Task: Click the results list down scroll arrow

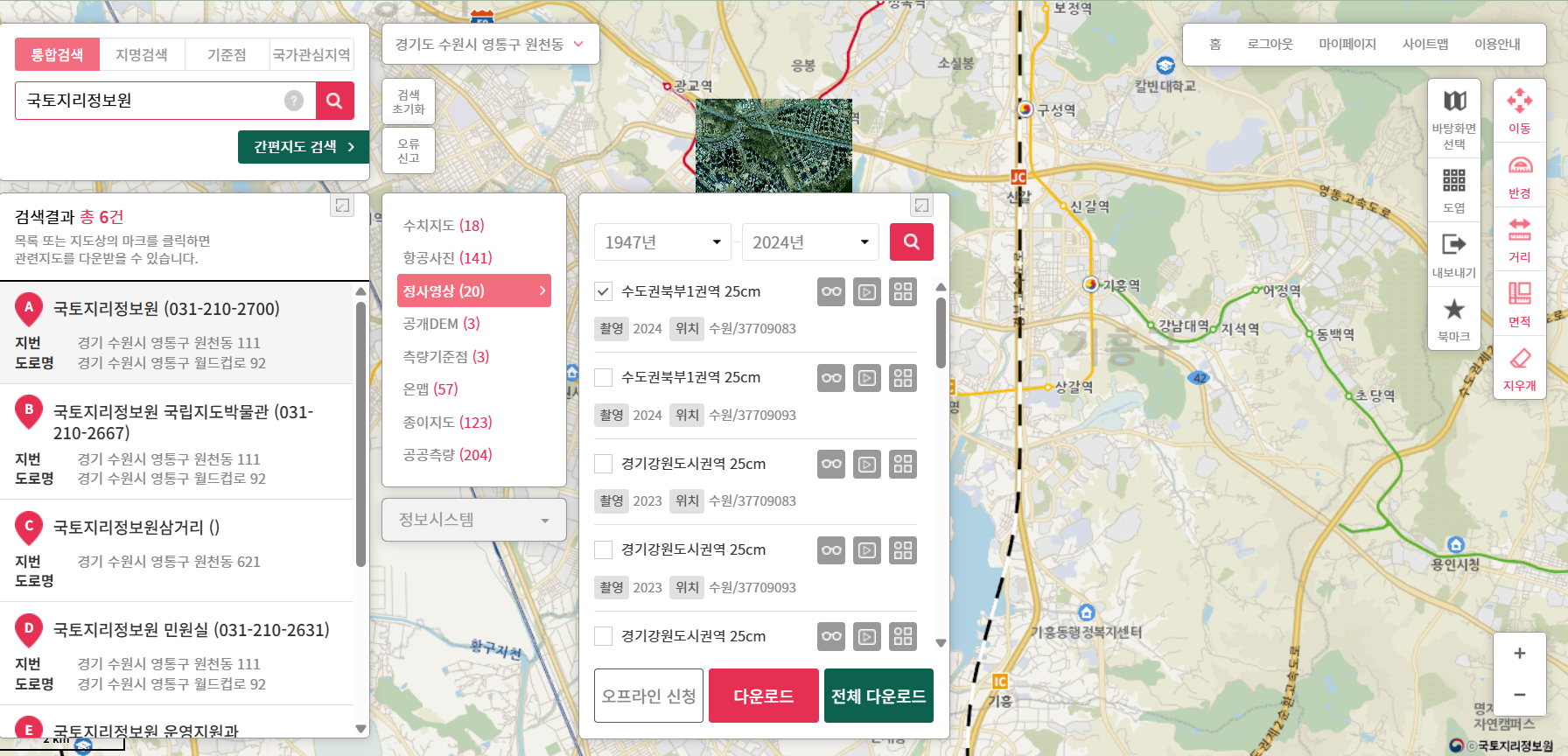Action: 360,728
